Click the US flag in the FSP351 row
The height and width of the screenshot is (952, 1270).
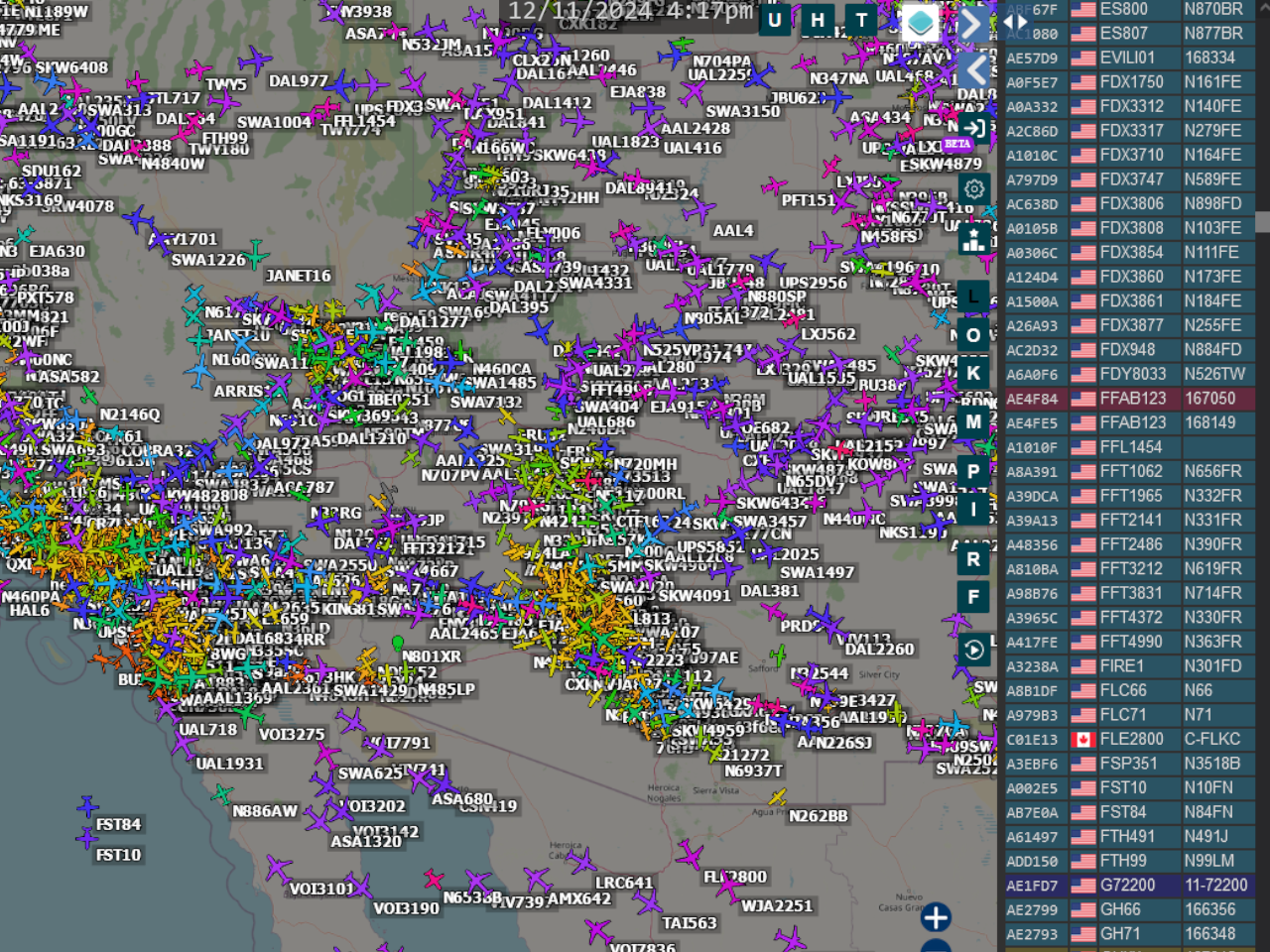coord(1083,764)
